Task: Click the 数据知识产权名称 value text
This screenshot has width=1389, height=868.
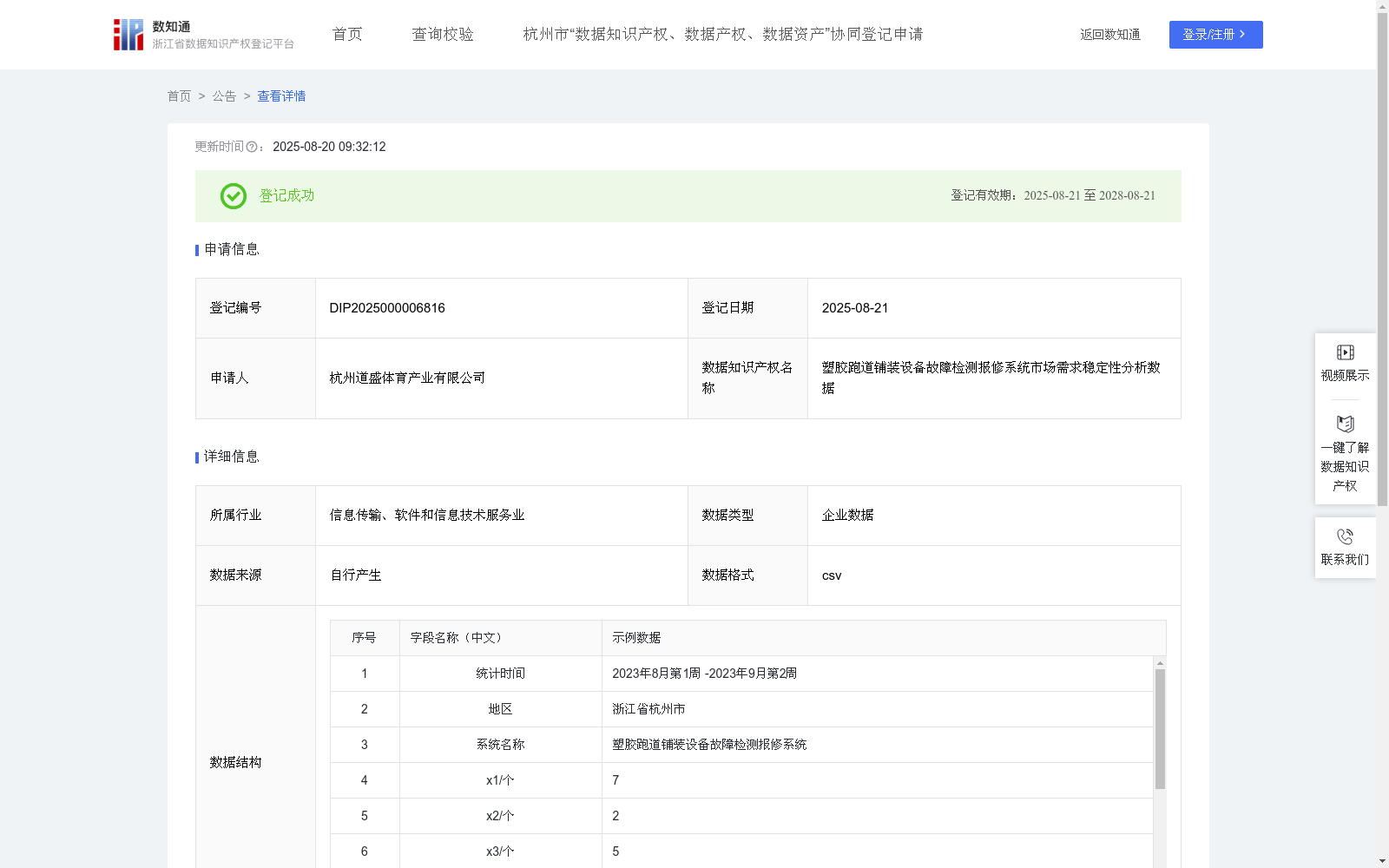Action: coord(991,378)
